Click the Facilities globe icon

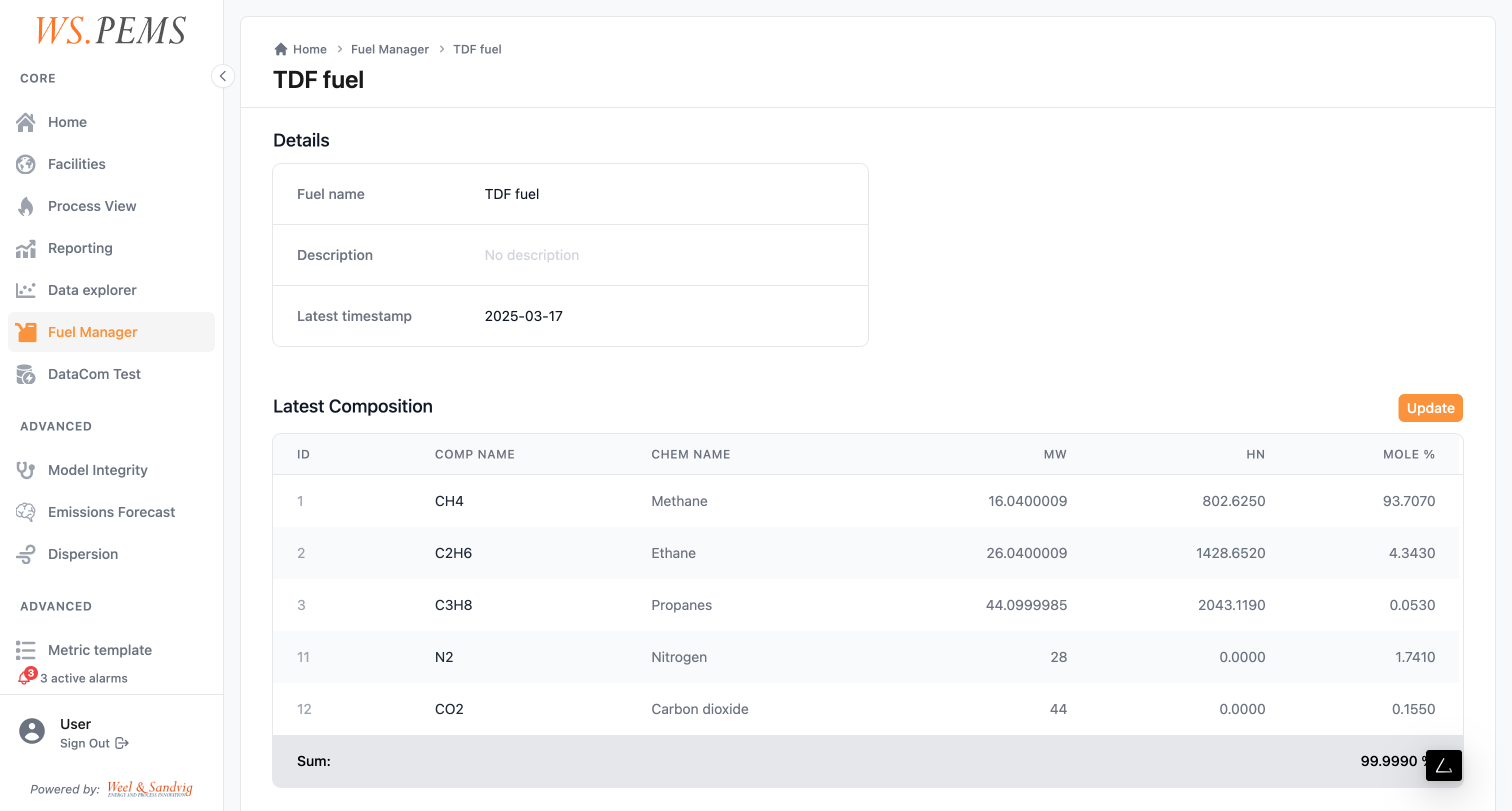[x=26, y=164]
